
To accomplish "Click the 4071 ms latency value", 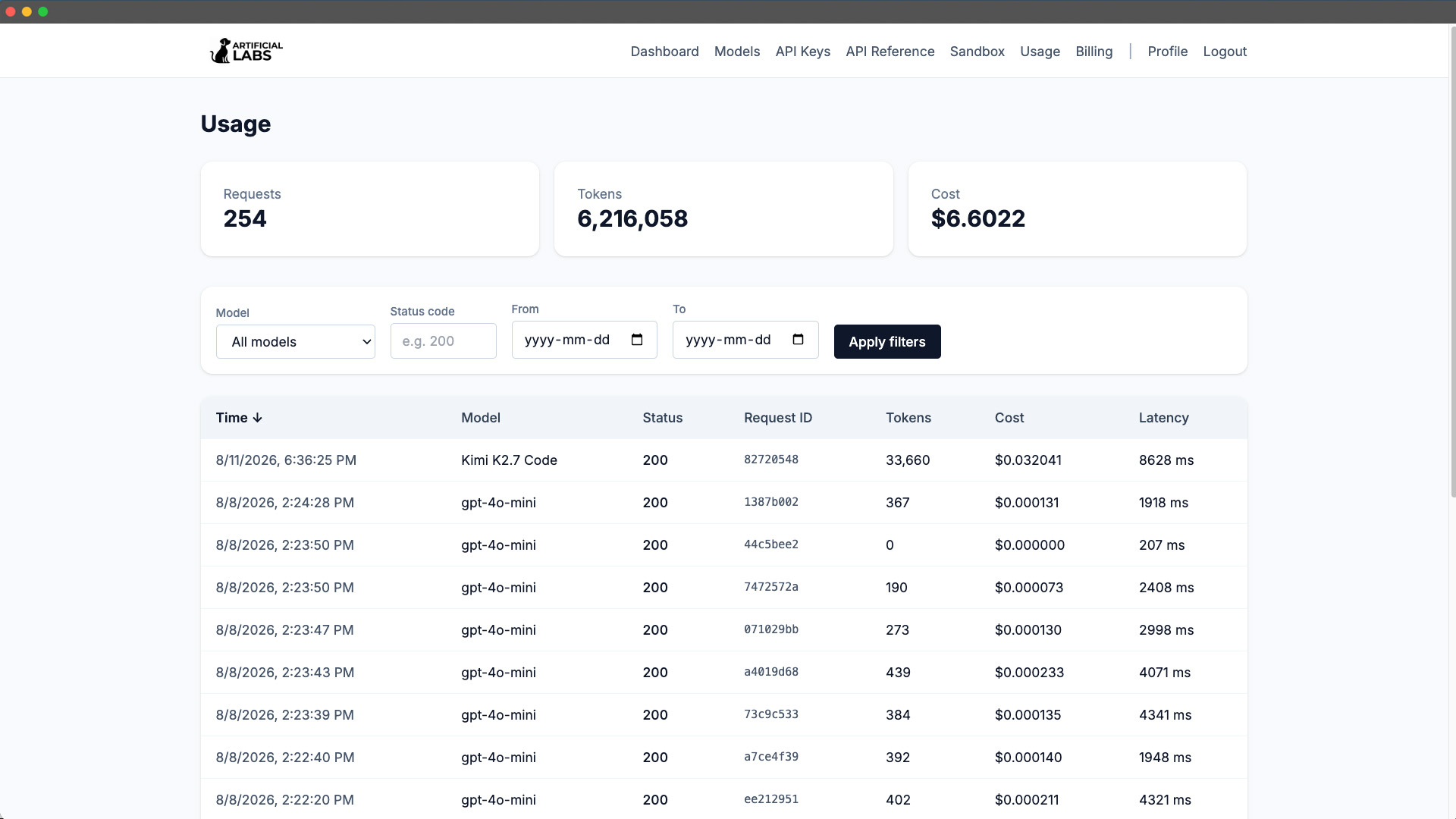I will 1164,673.
